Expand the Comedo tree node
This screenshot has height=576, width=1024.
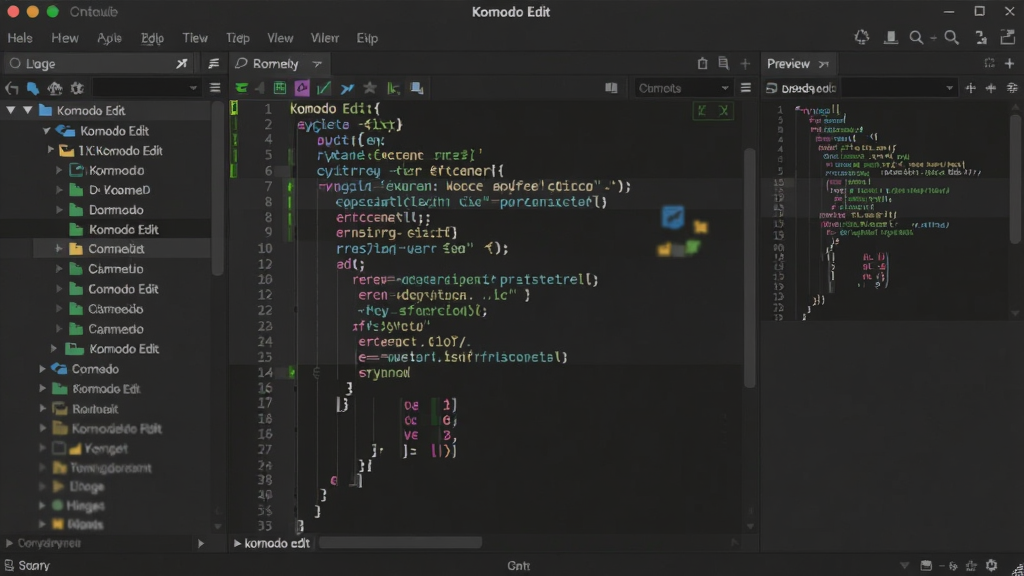[x=42, y=369]
